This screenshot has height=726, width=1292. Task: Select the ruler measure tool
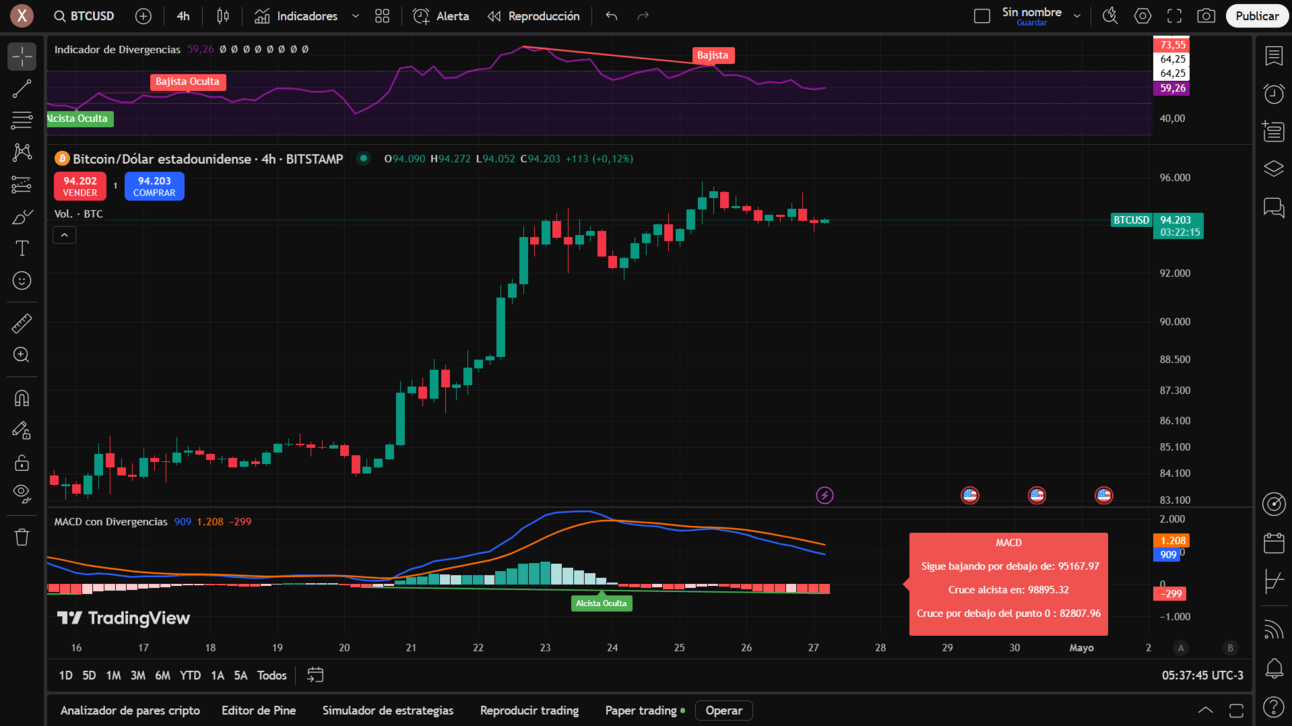tap(22, 323)
